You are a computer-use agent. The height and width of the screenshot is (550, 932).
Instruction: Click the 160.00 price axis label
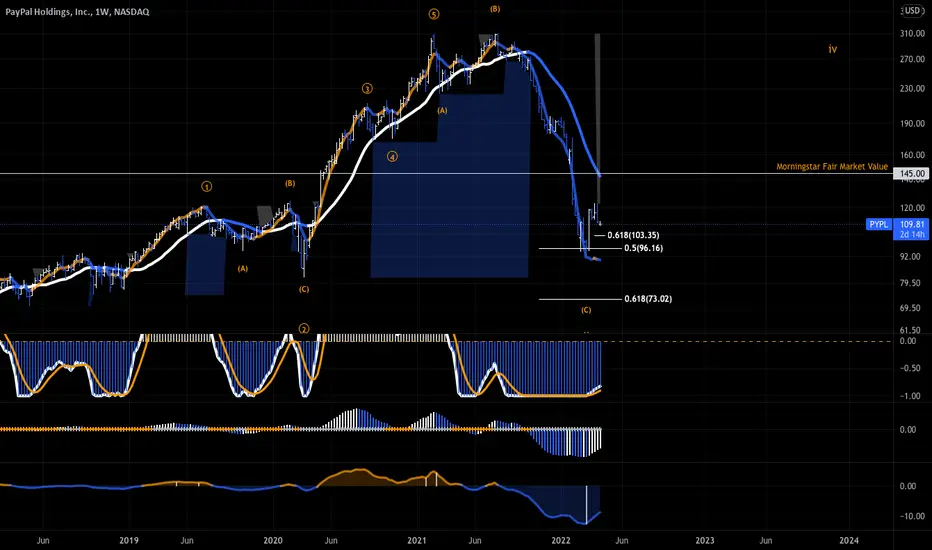912,155
